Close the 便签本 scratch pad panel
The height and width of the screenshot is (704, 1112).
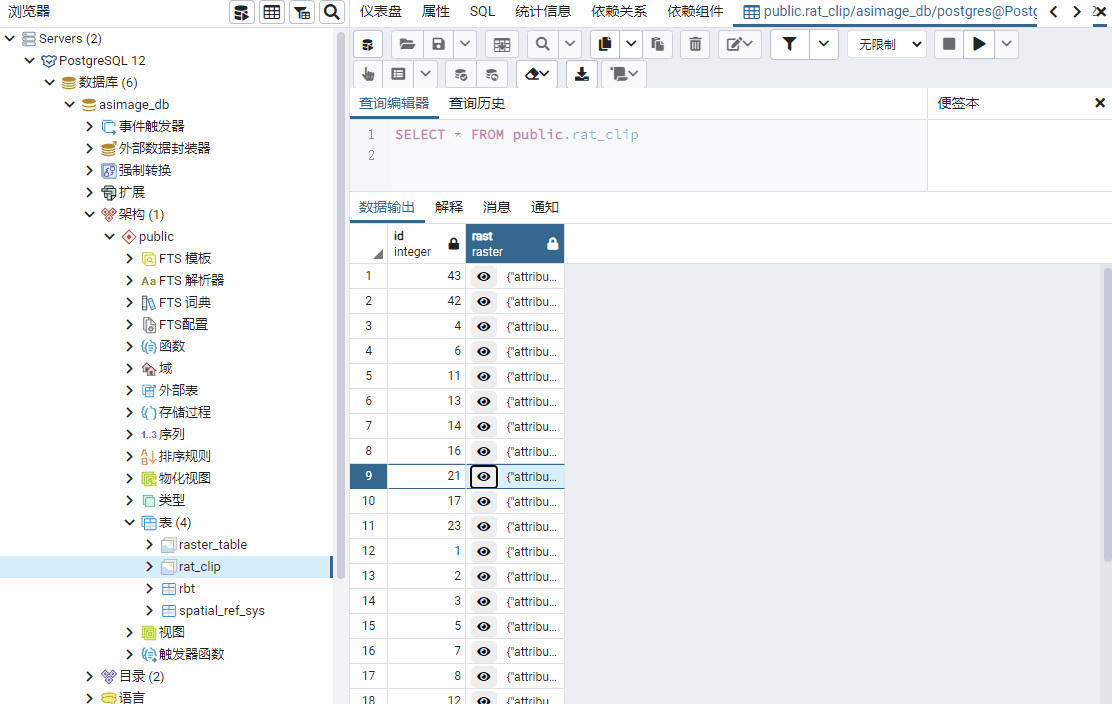[x=1100, y=103]
